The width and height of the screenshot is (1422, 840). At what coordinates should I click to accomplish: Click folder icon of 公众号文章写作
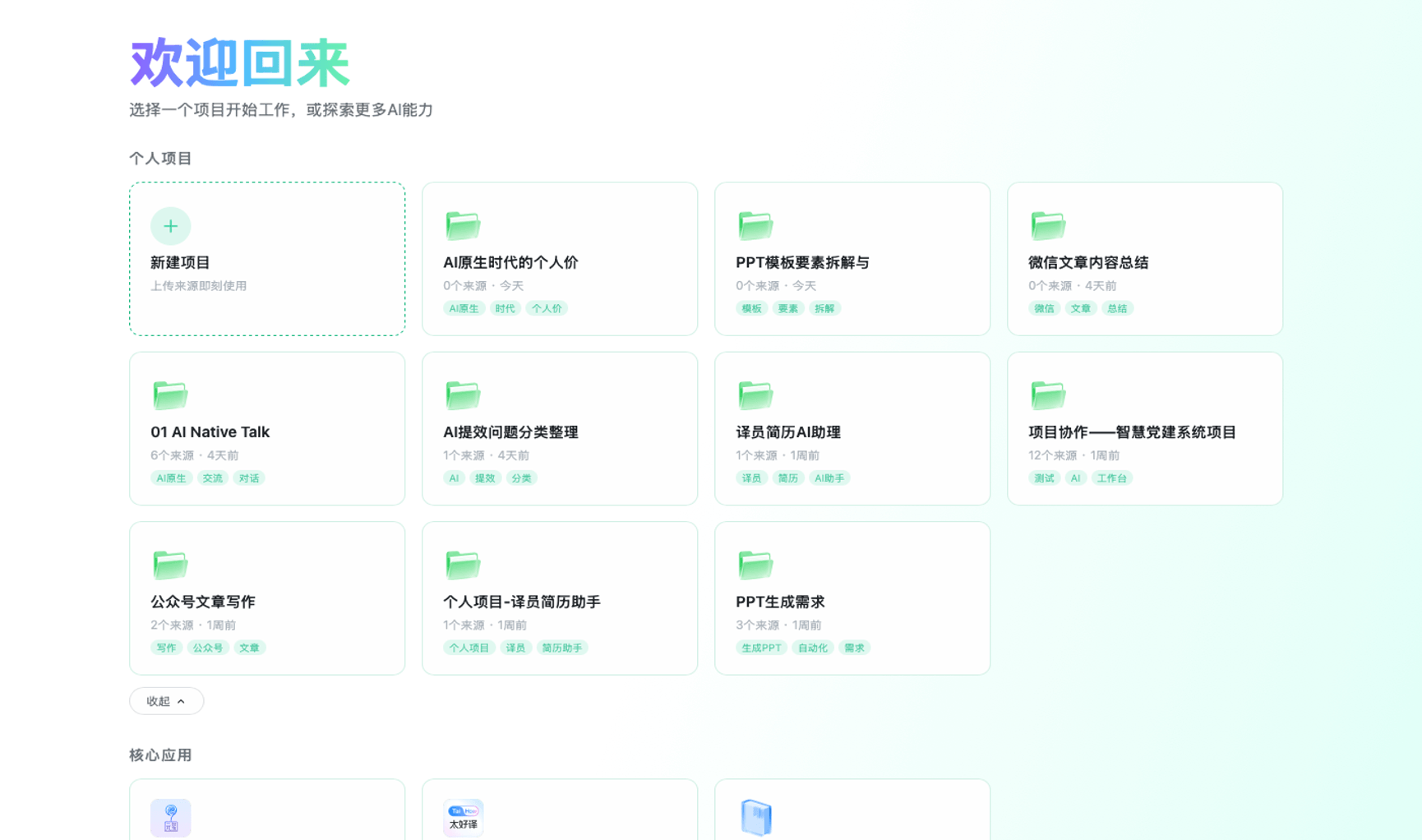[170, 565]
